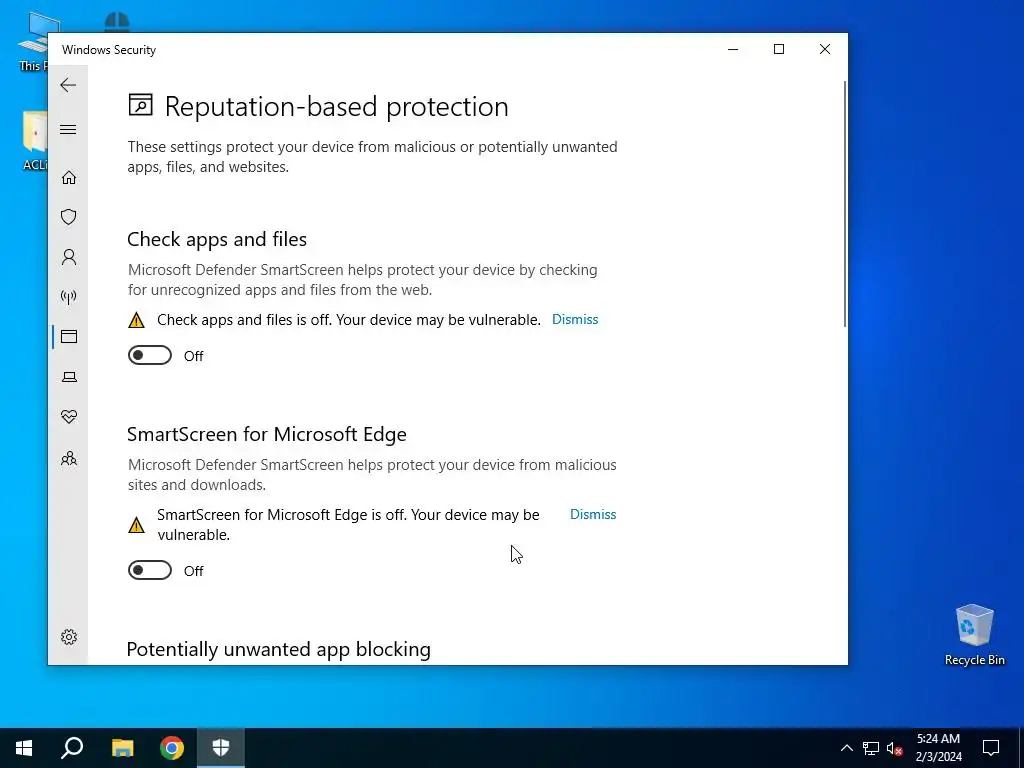The height and width of the screenshot is (768, 1024).
Task: Click the SmartScreen for Microsoft Edge heading
Action: point(266,434)
